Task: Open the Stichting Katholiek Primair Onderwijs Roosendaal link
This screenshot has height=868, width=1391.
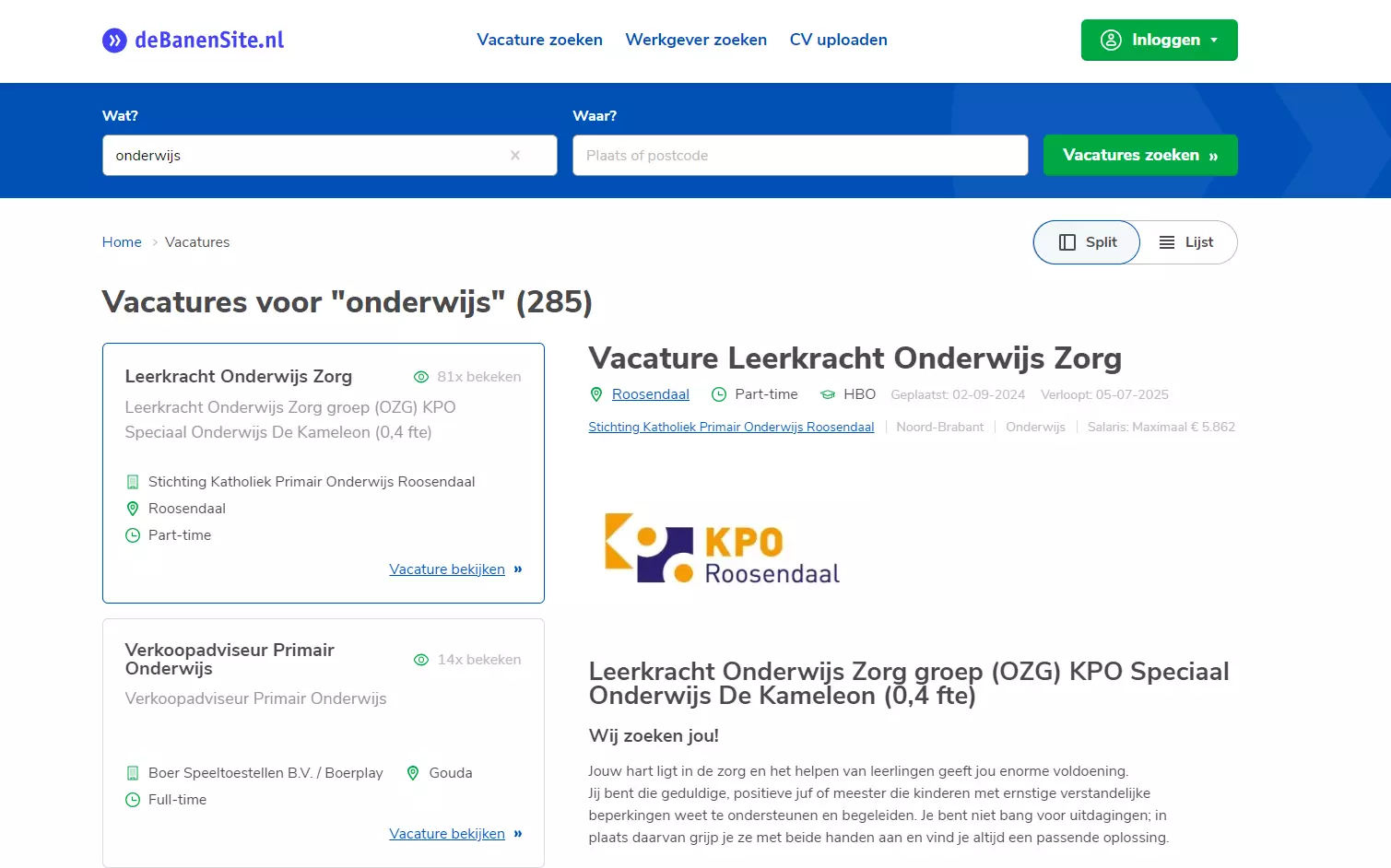Action: tap(731, 427)
